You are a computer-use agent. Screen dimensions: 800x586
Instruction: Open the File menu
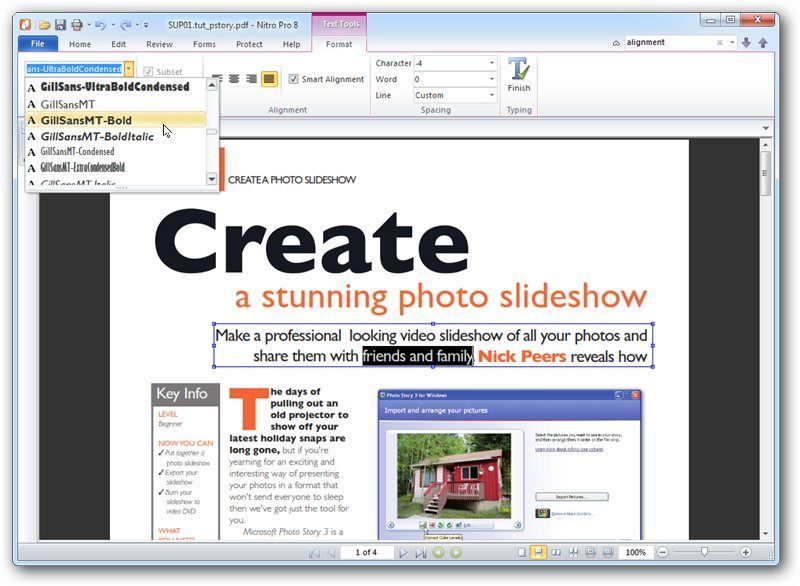(38, 44)
